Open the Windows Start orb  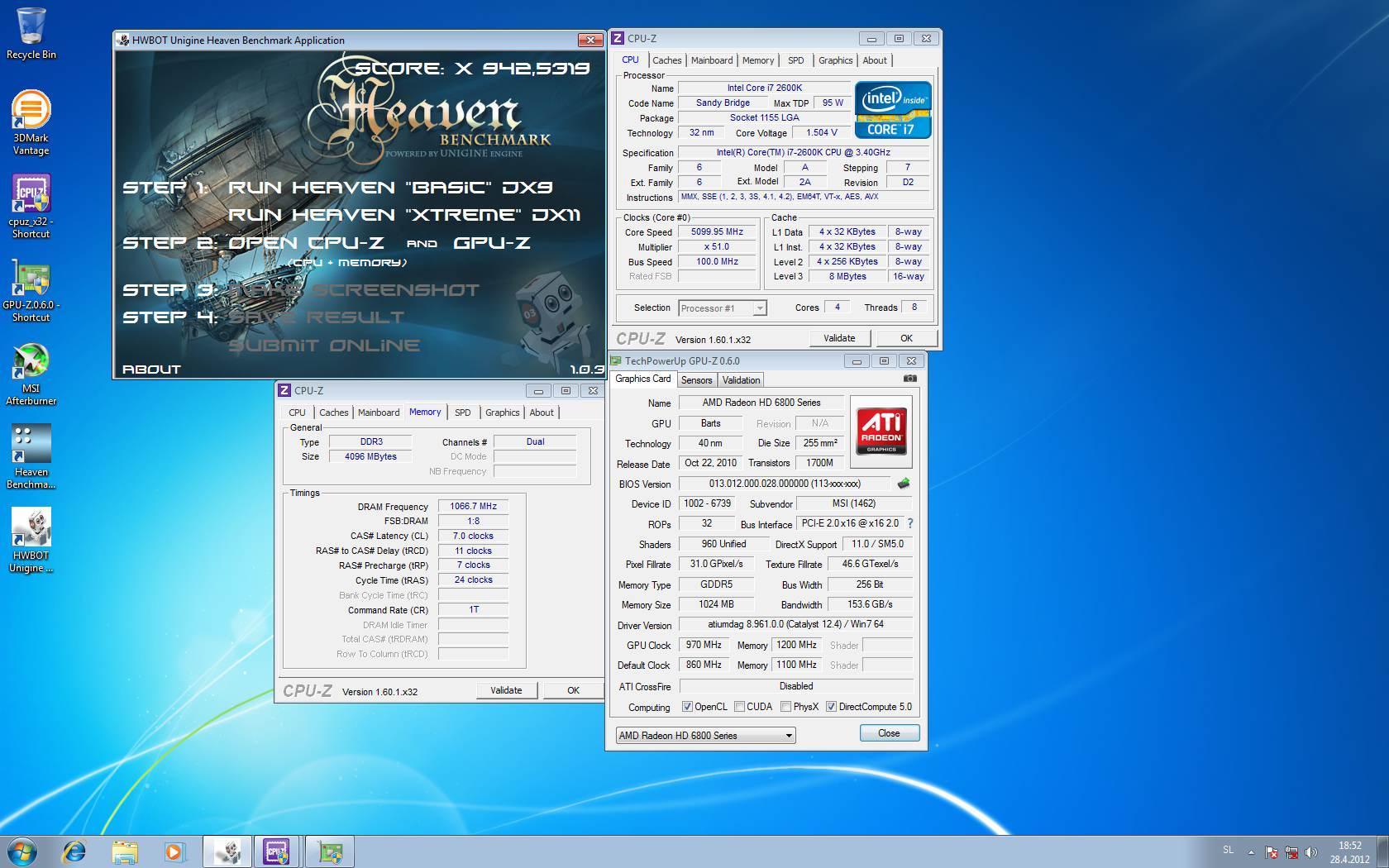click(21, 851)
